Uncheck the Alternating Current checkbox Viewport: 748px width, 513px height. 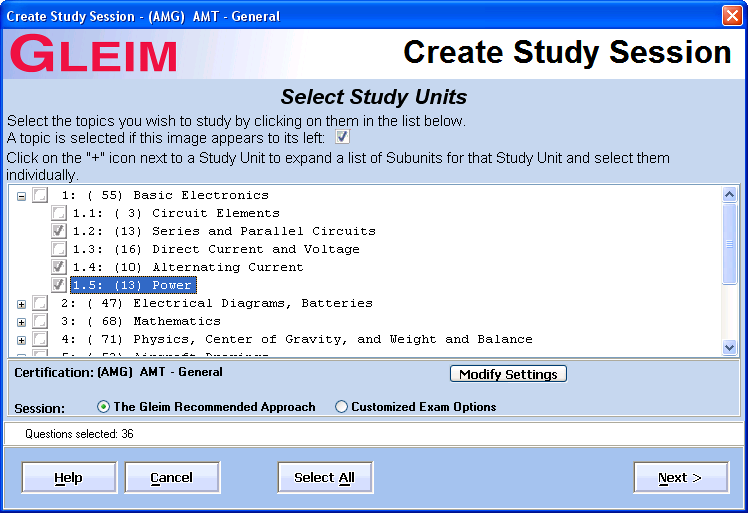[x=59, y=268]
